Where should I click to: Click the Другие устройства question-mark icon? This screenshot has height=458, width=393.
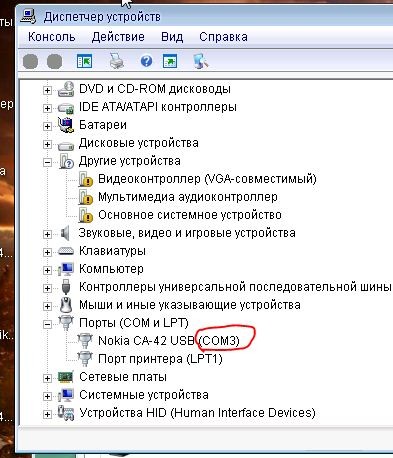(x=66, y=161)
